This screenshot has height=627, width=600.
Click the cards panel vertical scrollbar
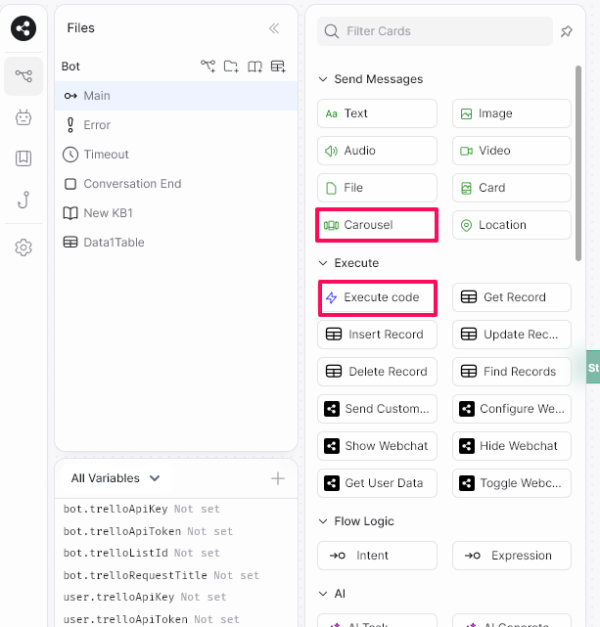578,160
